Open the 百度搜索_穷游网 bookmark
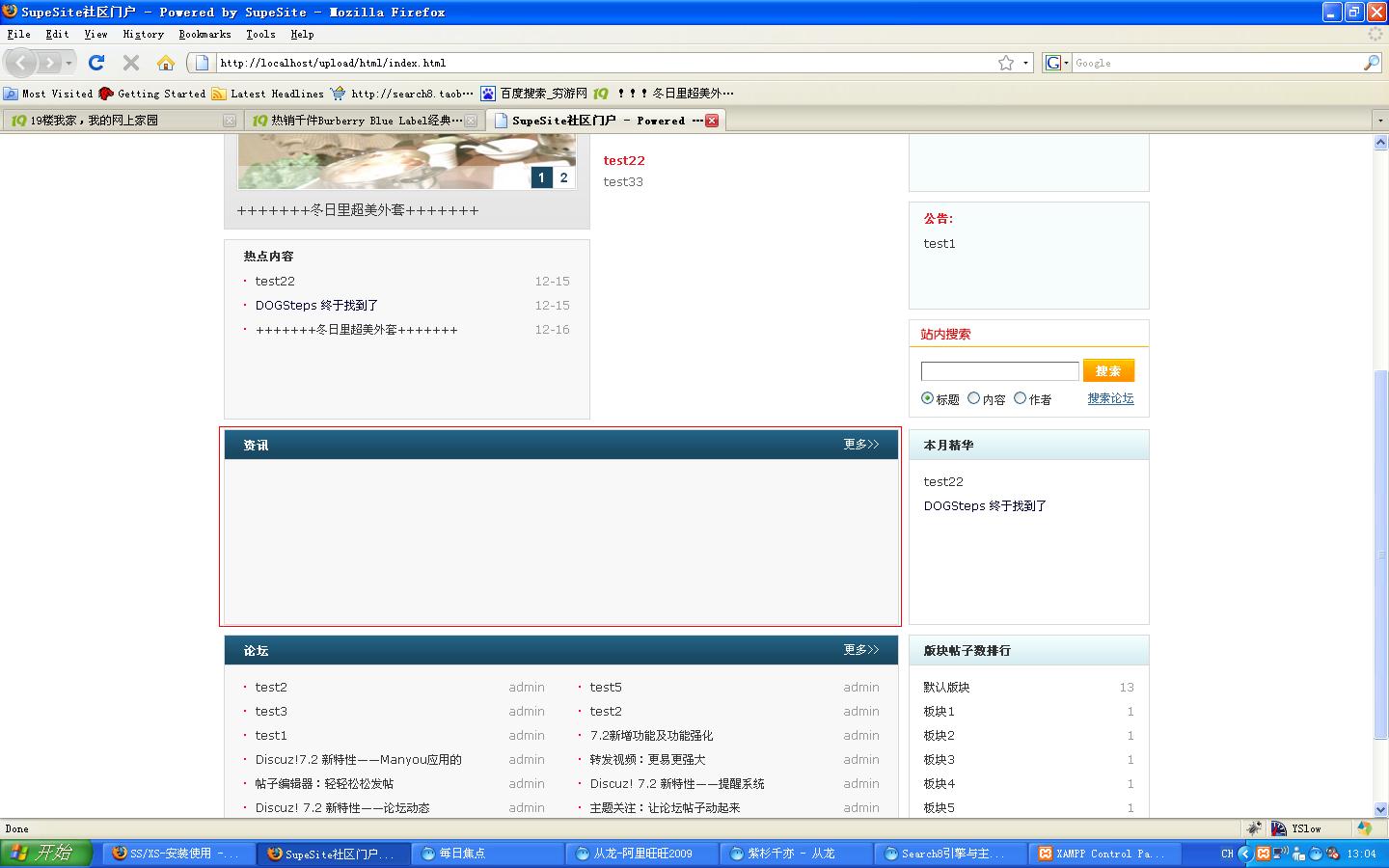 point(534,94)
